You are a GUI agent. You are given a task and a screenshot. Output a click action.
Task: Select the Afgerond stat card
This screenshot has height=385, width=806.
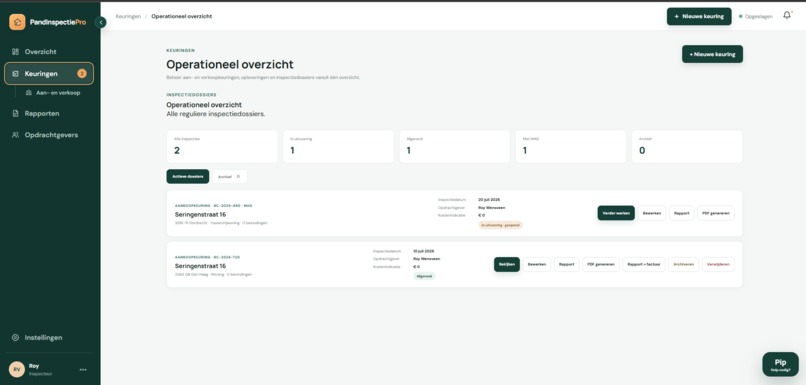click(x=454, y=146)
